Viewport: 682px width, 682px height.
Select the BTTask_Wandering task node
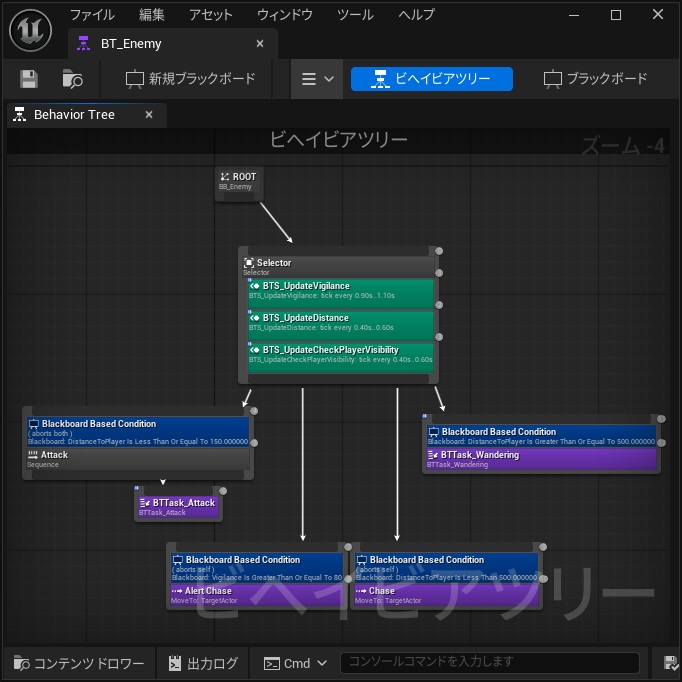[541, 459]
